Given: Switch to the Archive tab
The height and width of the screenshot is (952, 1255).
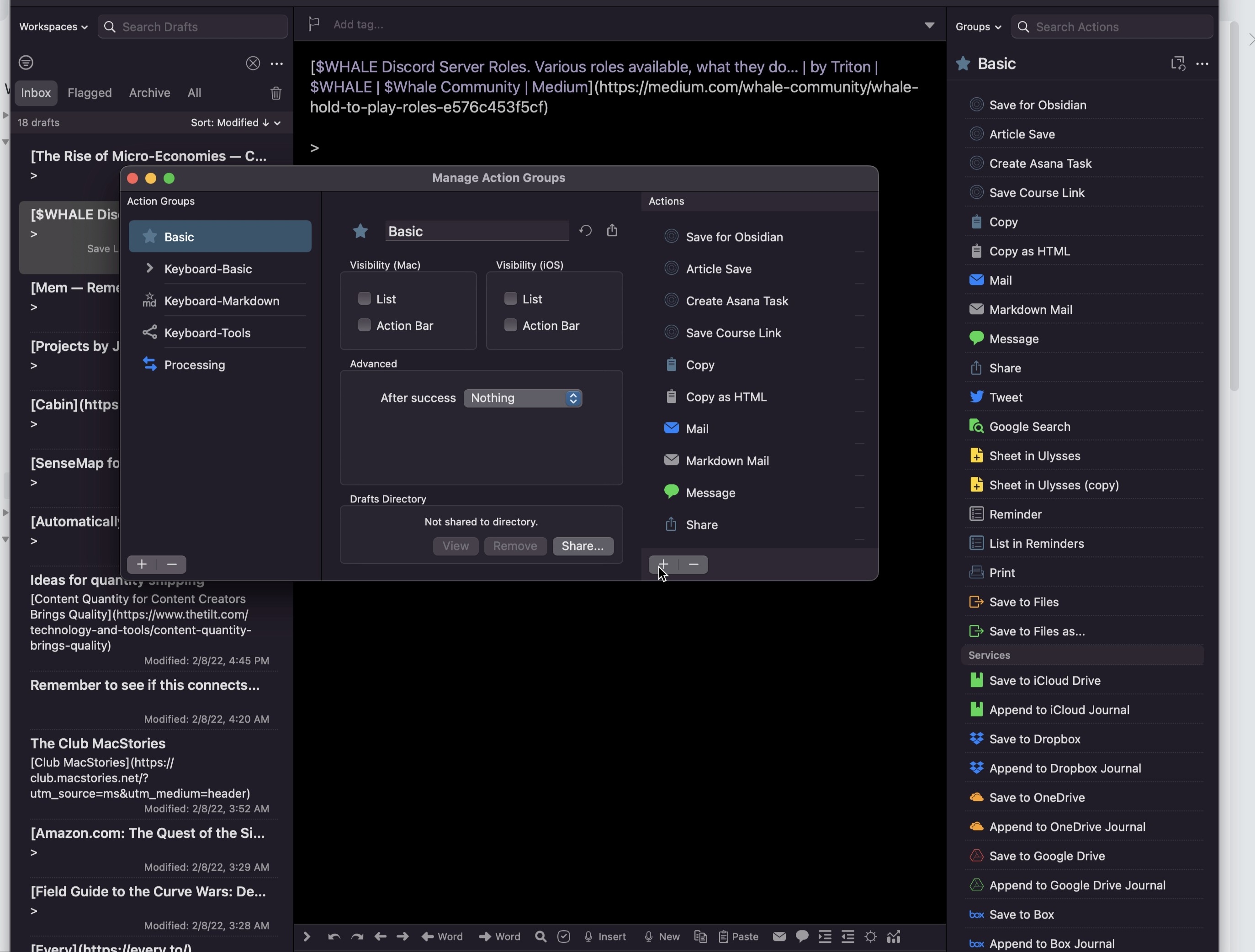Looking at the screenshot, I should tap(149, 92).
